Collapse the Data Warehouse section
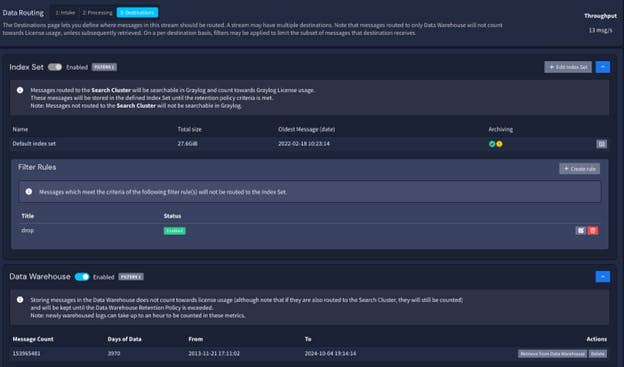Image resolution: width=624 pixels, height=367 pixels. tap(603, 276)
